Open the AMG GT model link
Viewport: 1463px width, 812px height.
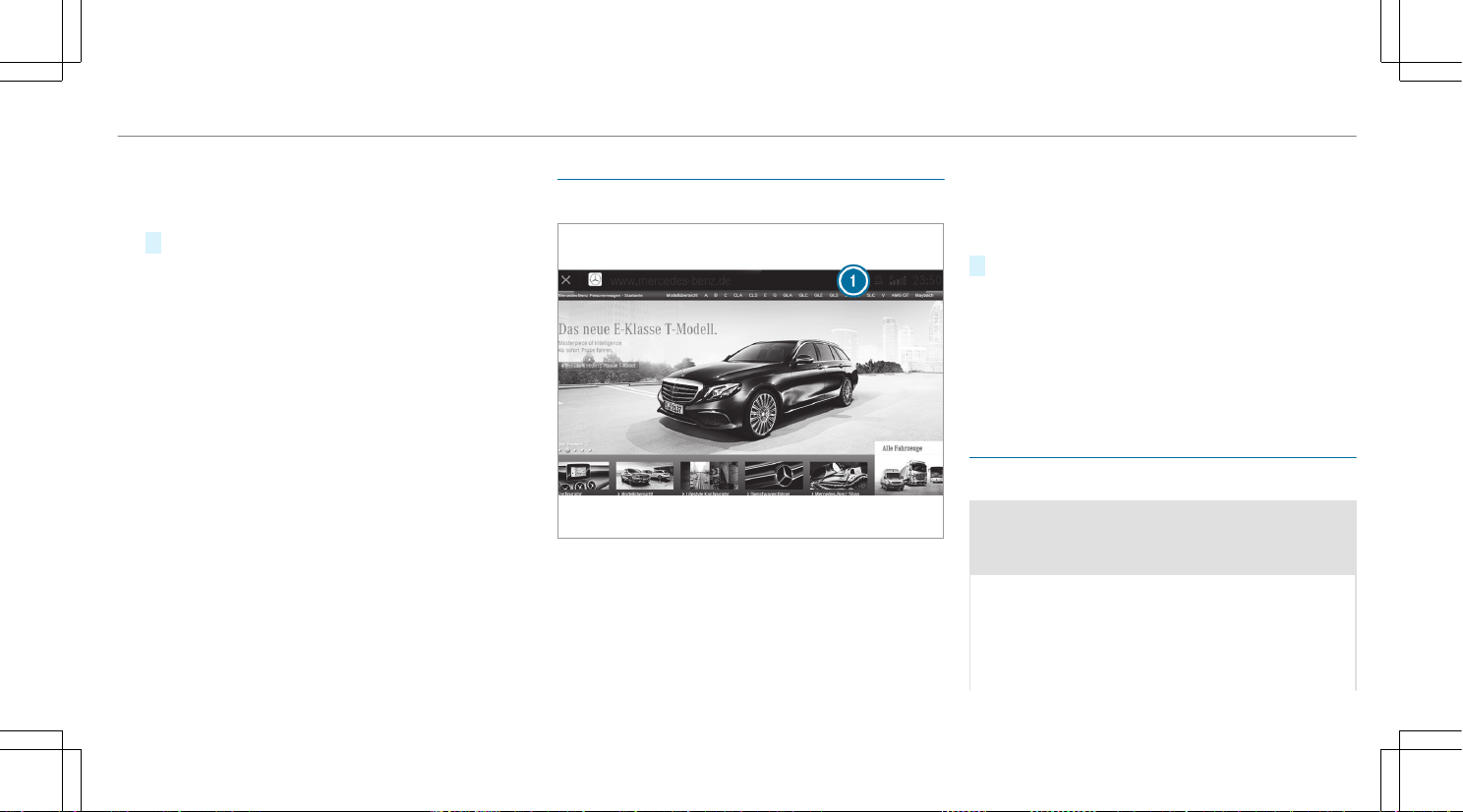[x=900, y=295]
